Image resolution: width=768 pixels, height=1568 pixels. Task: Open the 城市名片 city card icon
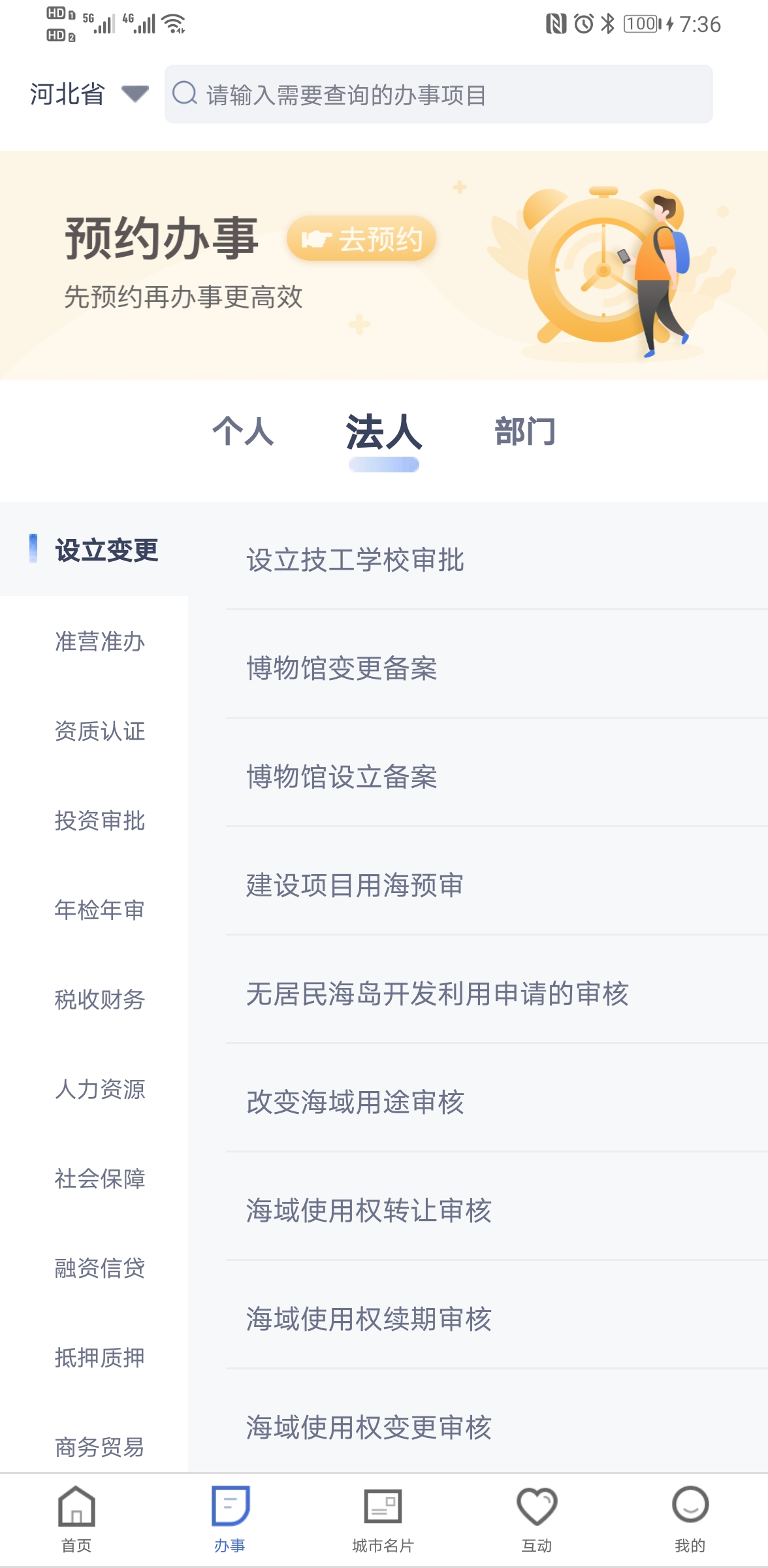(x=383, y=1507)
